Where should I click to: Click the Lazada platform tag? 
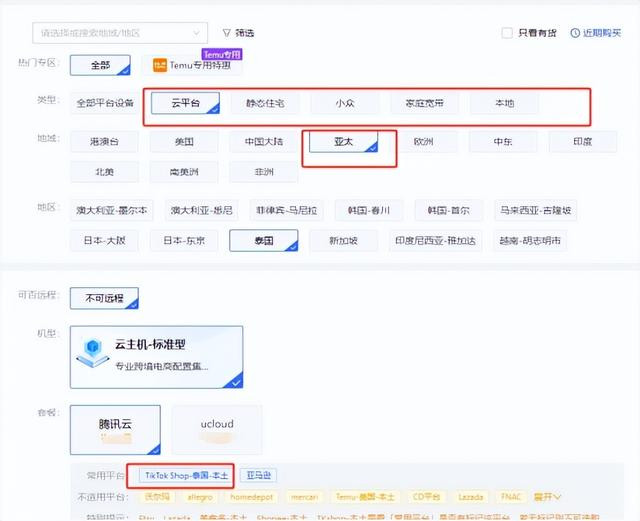click(x=471, y=497)
